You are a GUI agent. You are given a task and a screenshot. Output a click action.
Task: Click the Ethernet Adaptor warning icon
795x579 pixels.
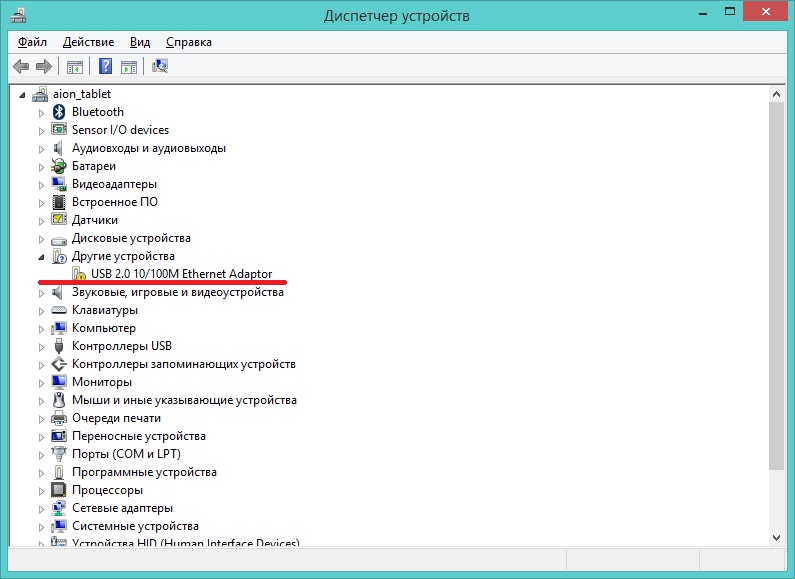tap(79, 274)
